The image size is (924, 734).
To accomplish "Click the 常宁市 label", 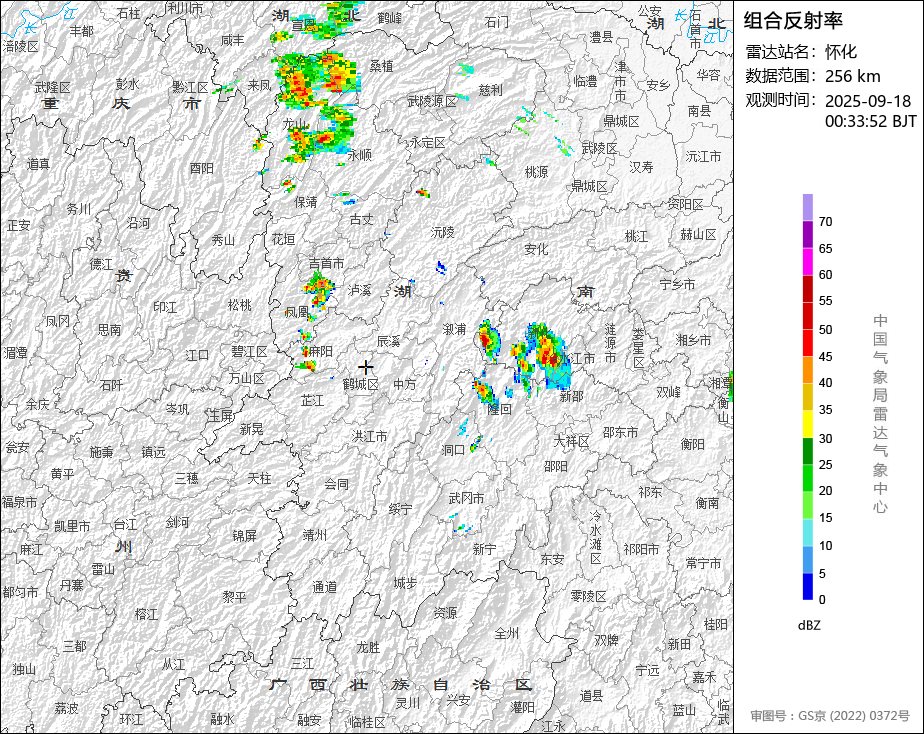I will 703,564.
